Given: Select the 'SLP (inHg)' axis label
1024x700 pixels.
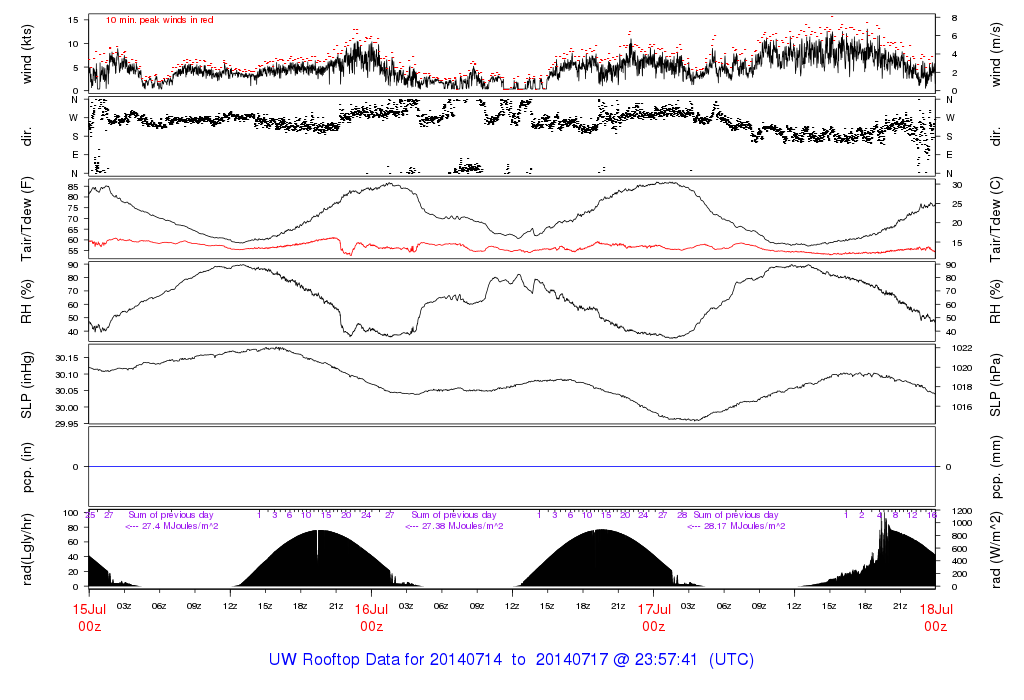Looking at the screenshot, I should click(x=27, y=385).
